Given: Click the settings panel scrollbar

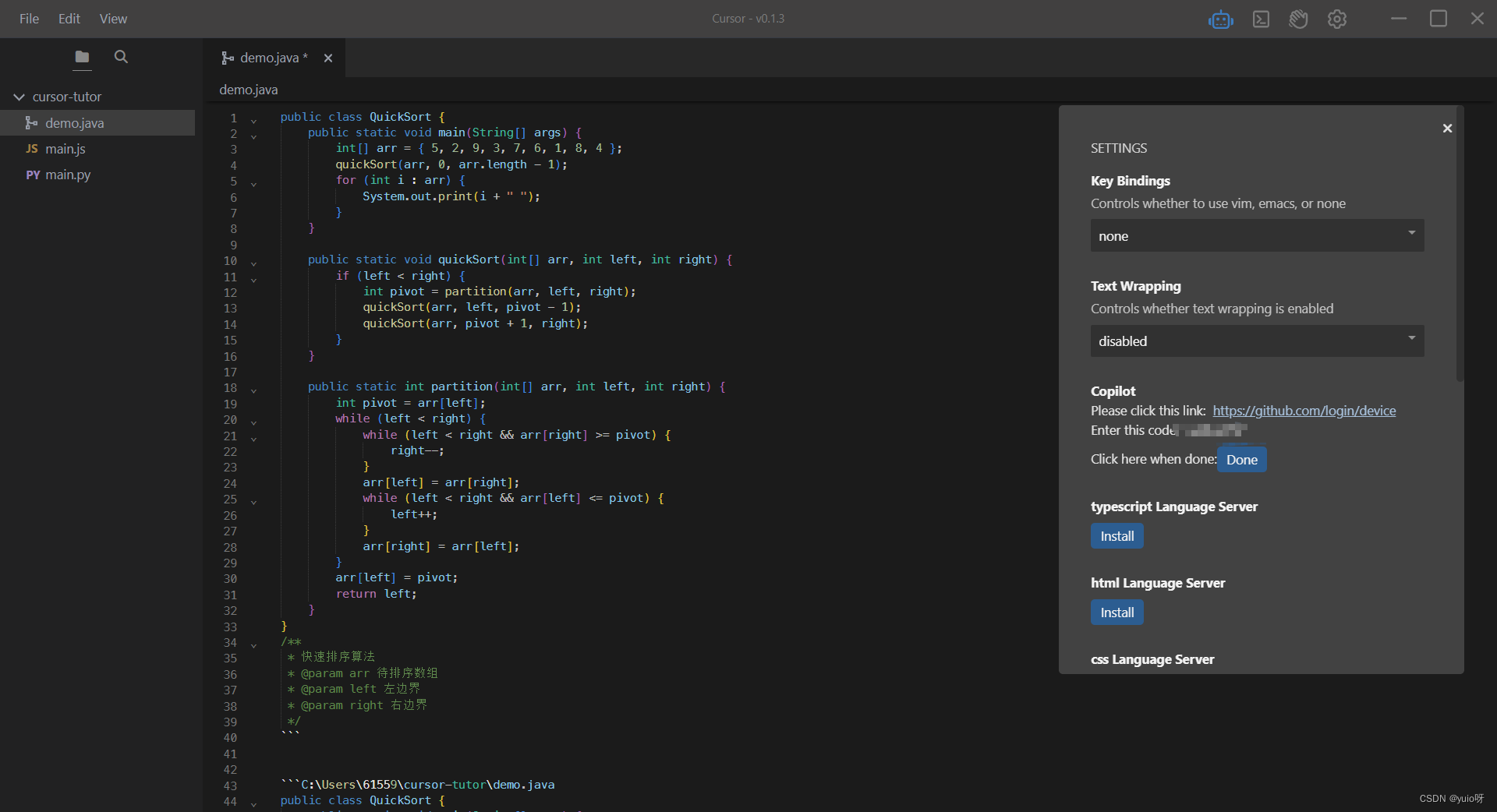Looking at the screenshot, I should coord(1460,245).
